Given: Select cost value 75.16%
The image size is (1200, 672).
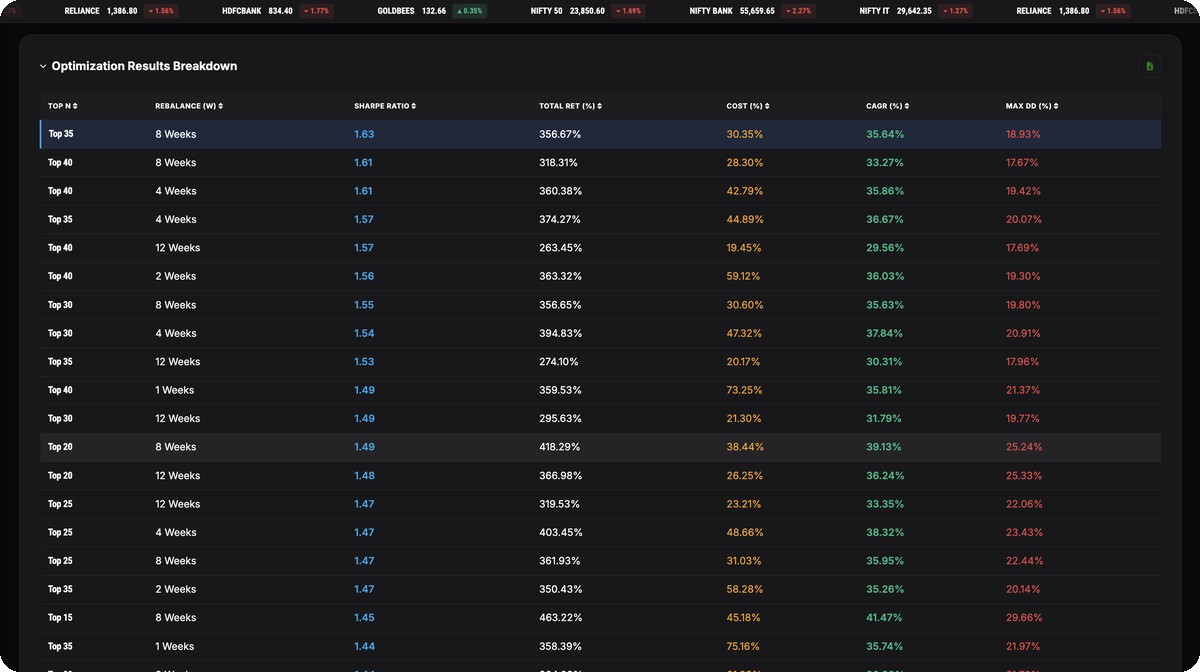Looking at the screenshot, I should [x=744, y=647].
